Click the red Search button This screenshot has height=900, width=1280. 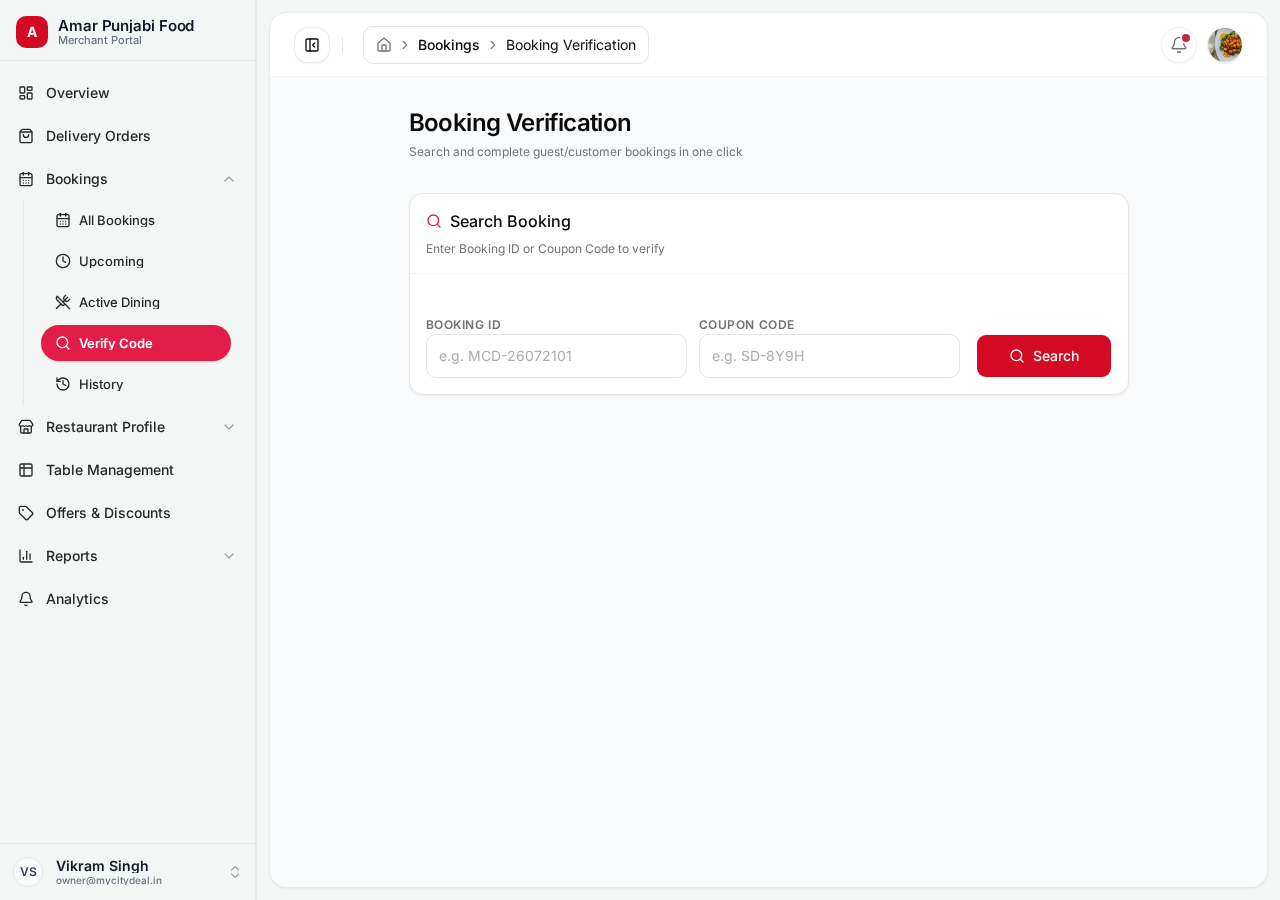[x=1044, y=356]
